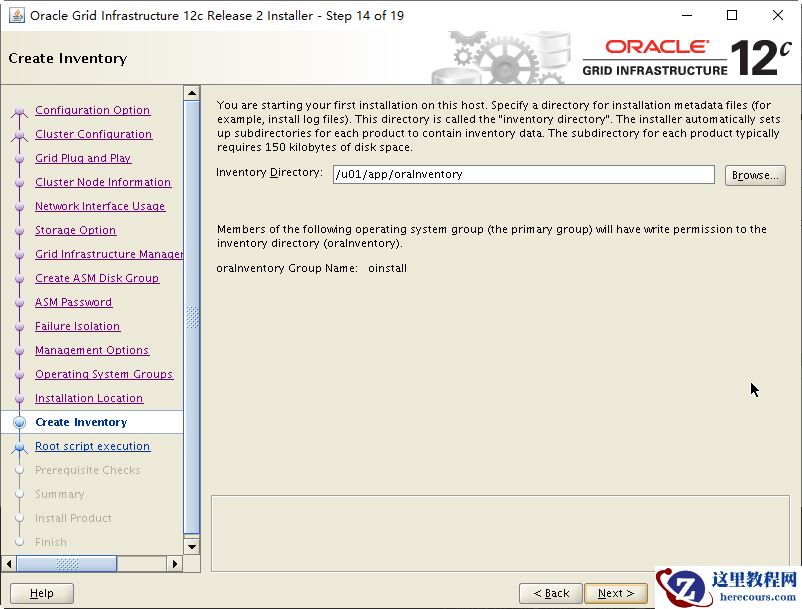Image resolution: width=802 pixels, height=609 pixels.
Task: Click the disabled Finish step label
Action: pos(51,543)
